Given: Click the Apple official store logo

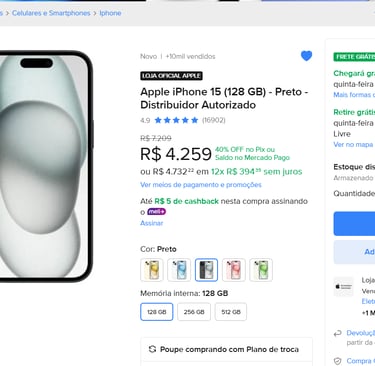Looking at the screenshot, I should click(343, 286).
